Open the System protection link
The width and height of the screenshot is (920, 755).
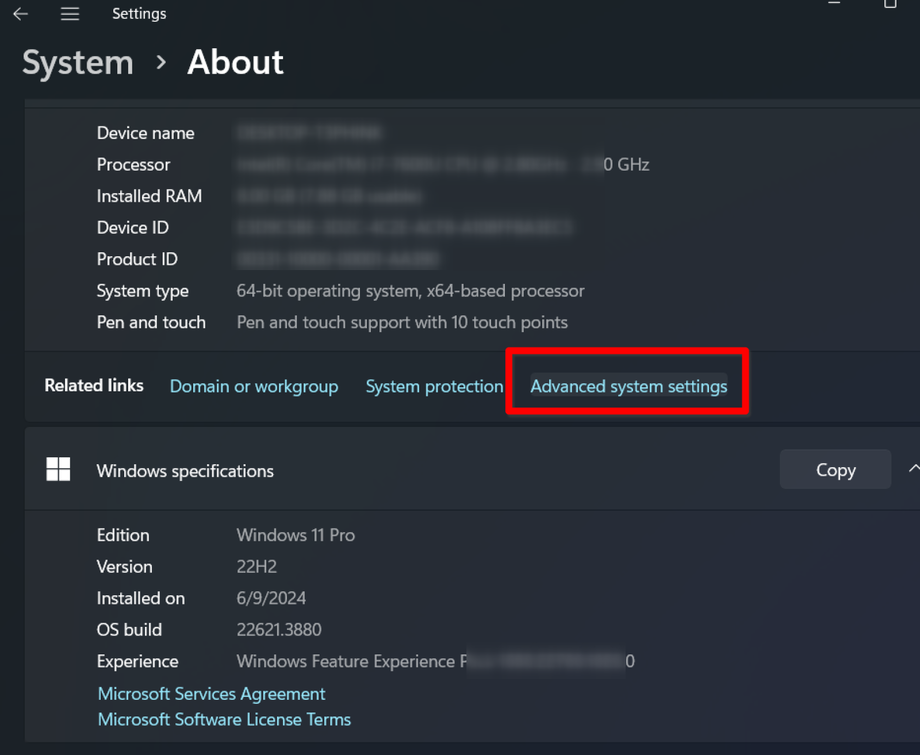click(434, 386)
